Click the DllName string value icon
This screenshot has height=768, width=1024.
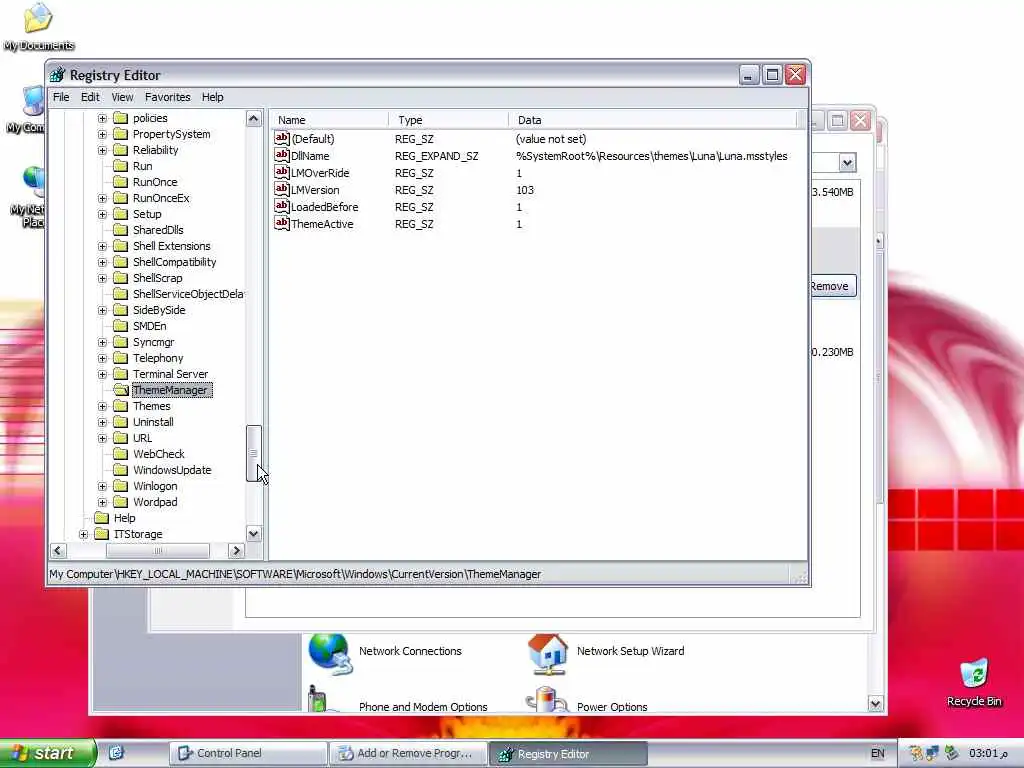pyautogui.click(x=281, y=155)
